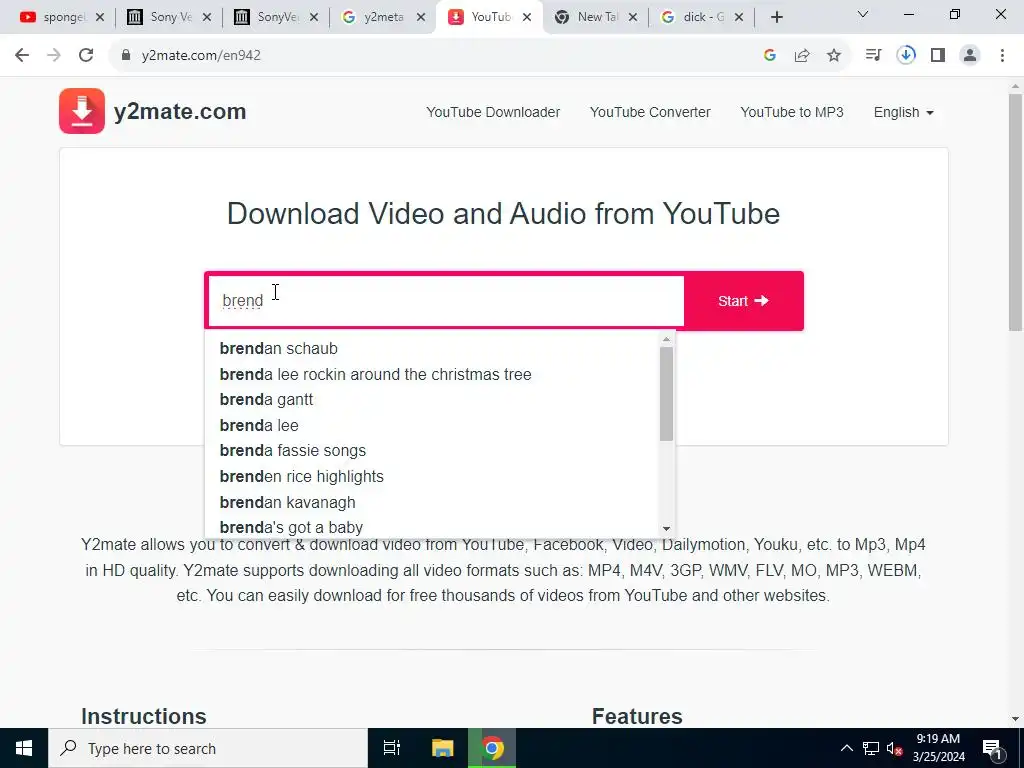Bookmark this tab with the star icon

834,56
